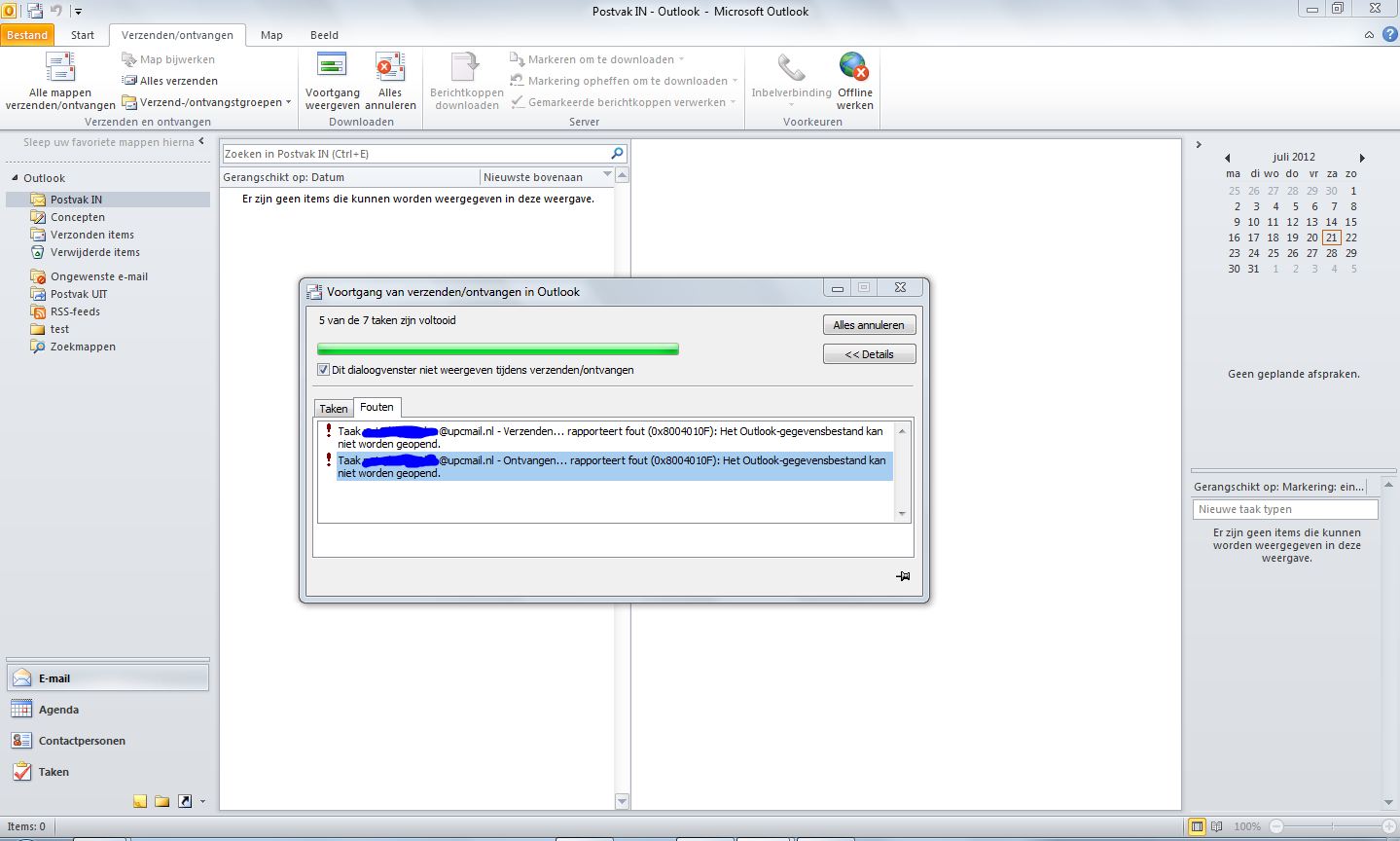Open the Bestand tab
The height and width of the screenshot is (841, 1400).
click(x=27, y=35)
